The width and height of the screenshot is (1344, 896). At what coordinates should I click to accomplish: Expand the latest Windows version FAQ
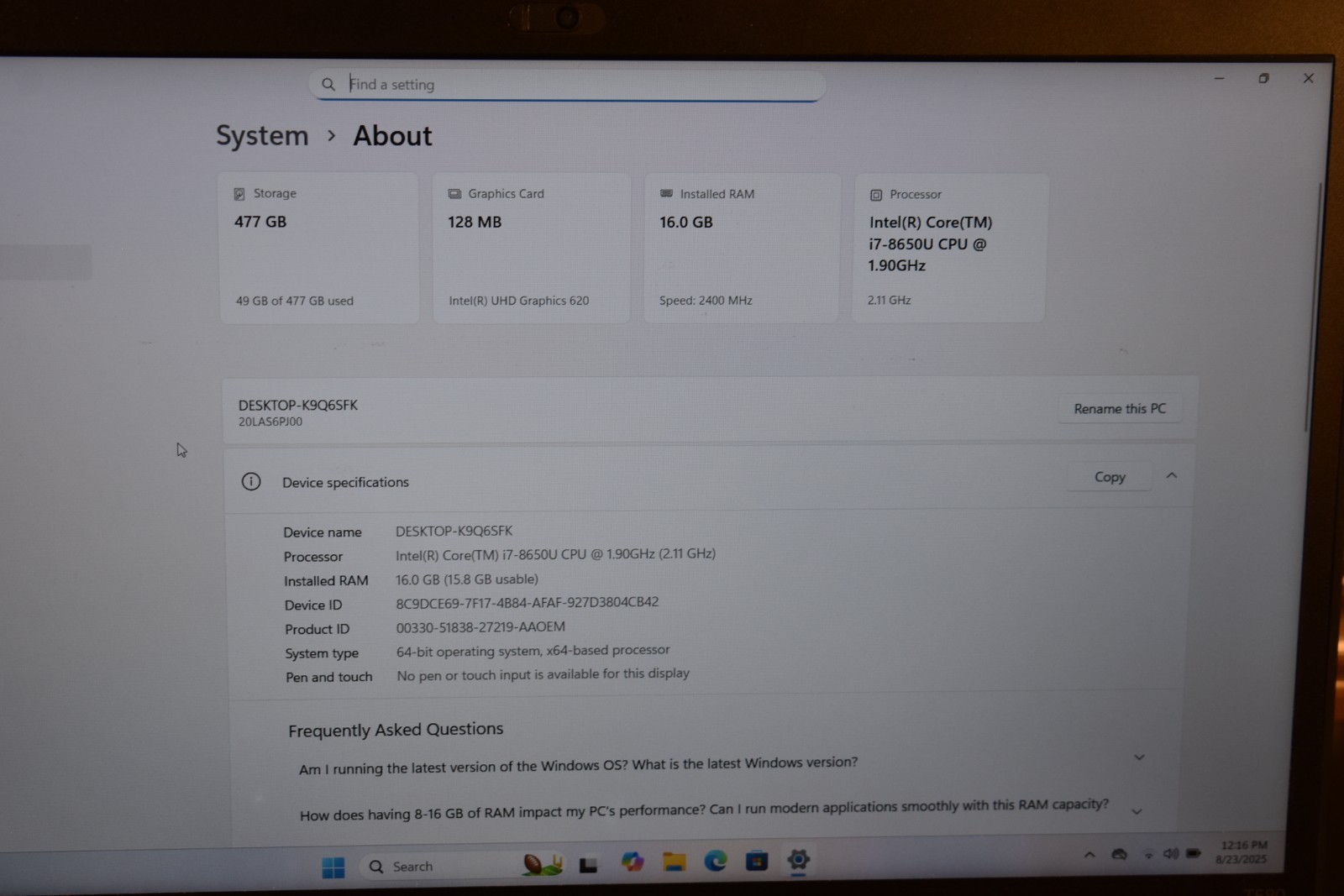click(1139, 757)
